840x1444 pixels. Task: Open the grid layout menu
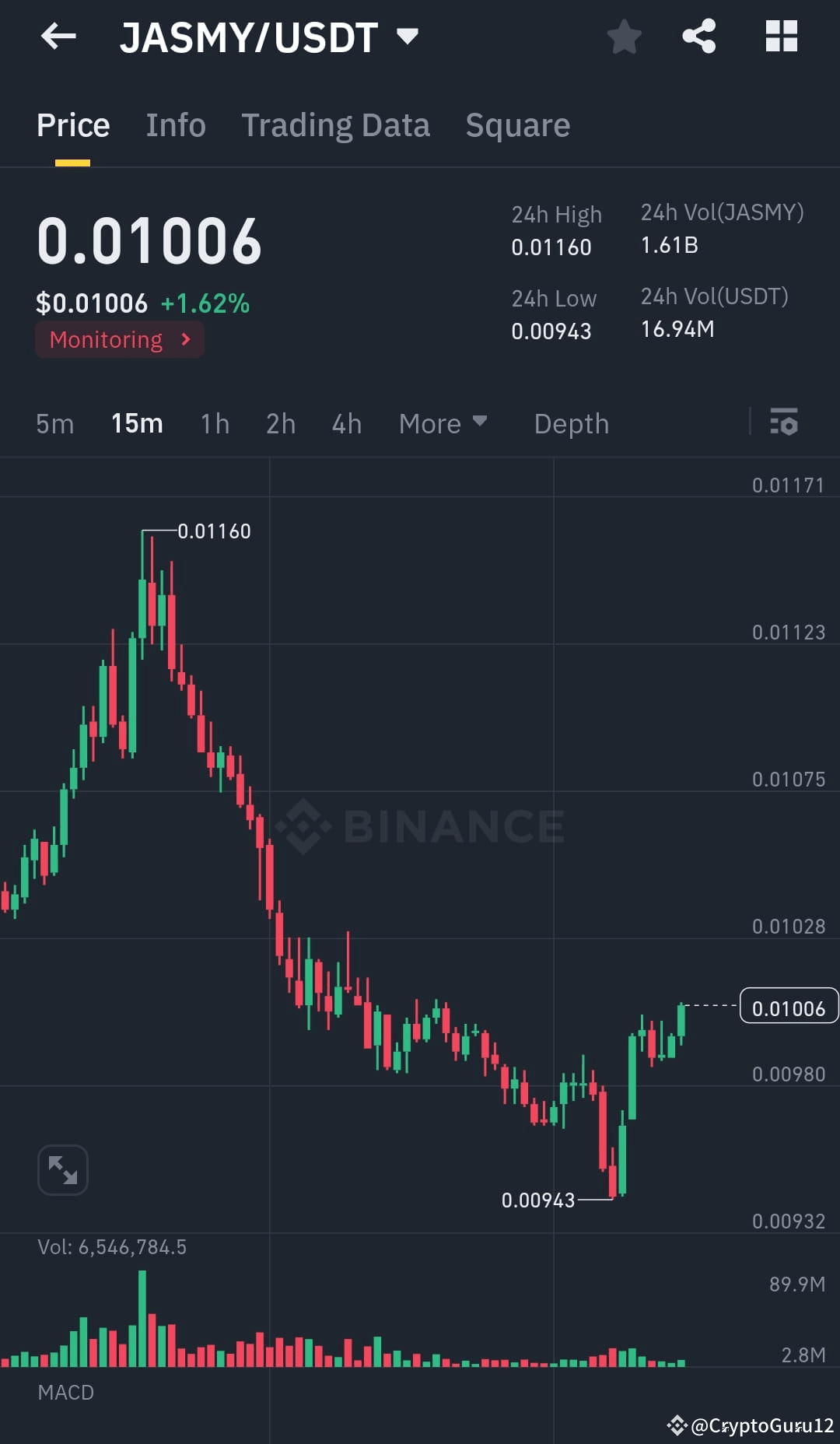pyautogui.click(x=781, y=36)
